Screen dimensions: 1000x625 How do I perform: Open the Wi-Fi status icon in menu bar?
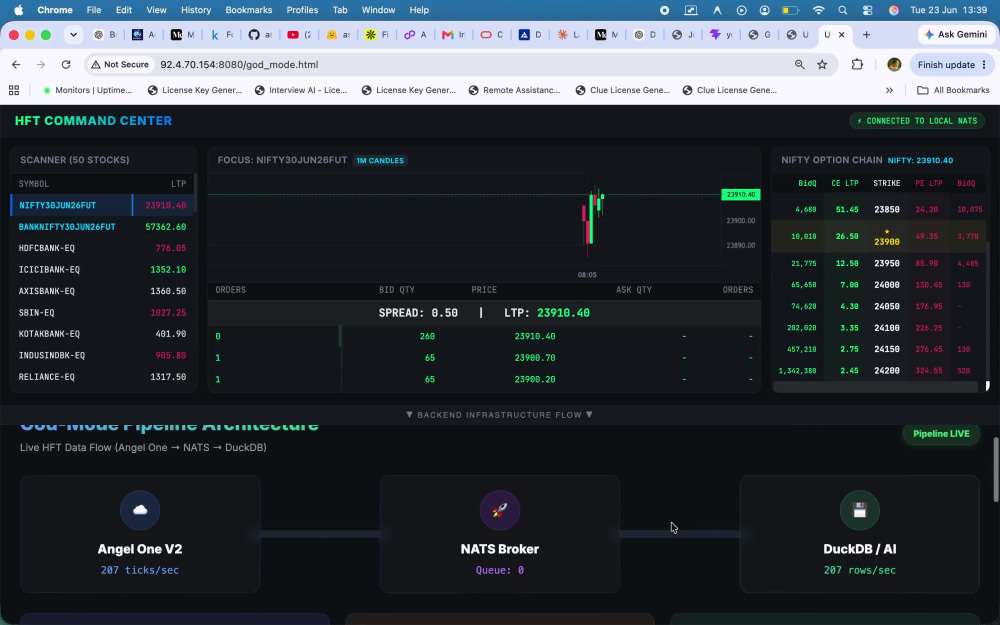819,10
